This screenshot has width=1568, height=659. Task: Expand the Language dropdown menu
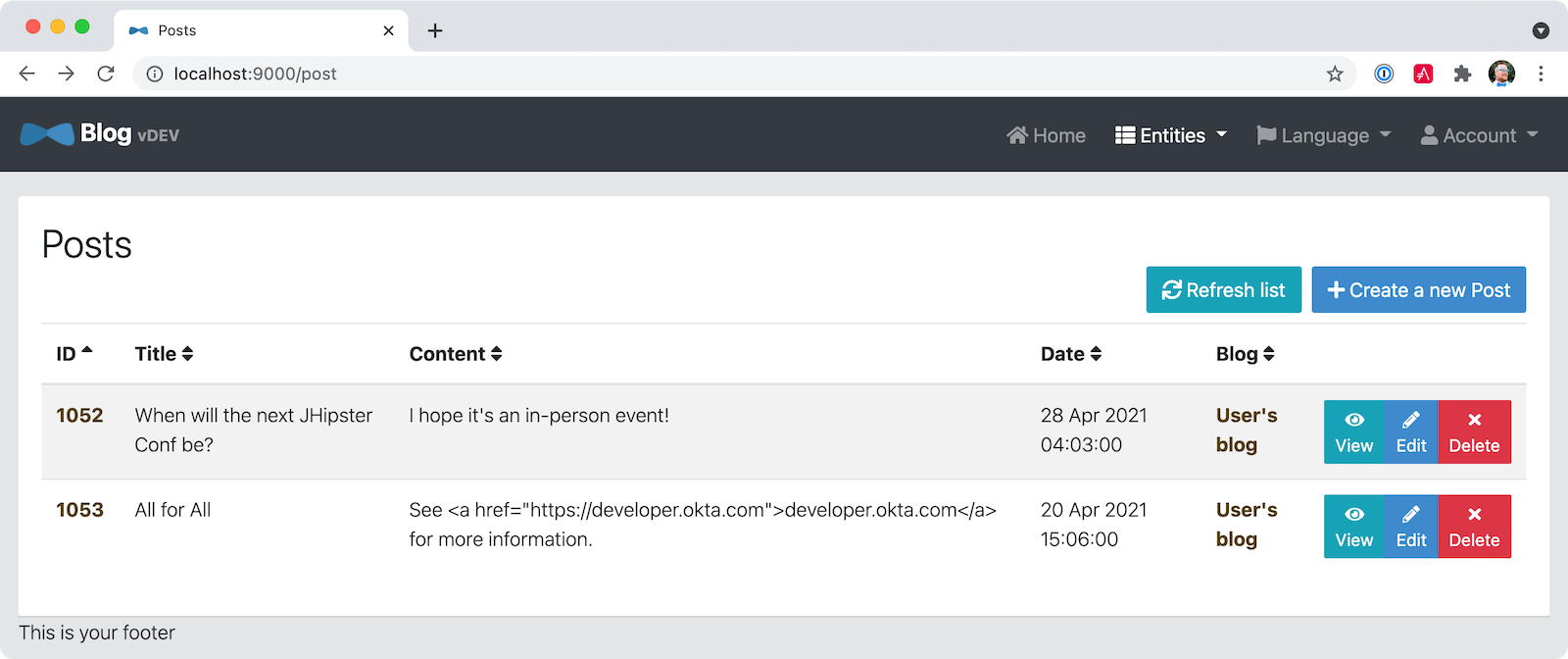click(x=1324, y=135)
